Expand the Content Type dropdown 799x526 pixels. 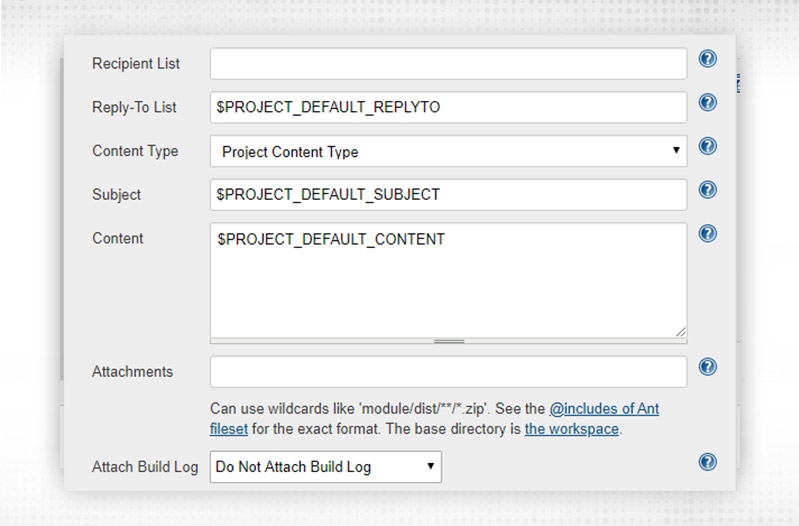(x=448, y=152)
